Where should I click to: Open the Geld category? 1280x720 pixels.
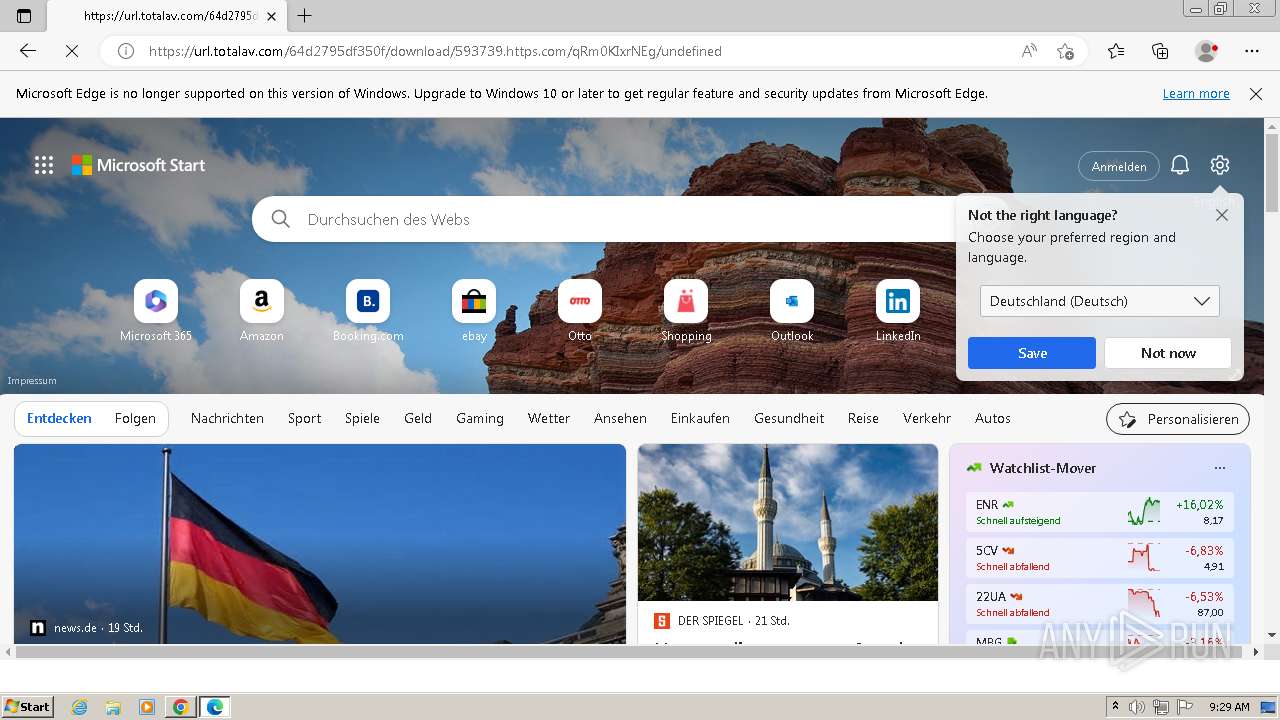coord(418,419)
